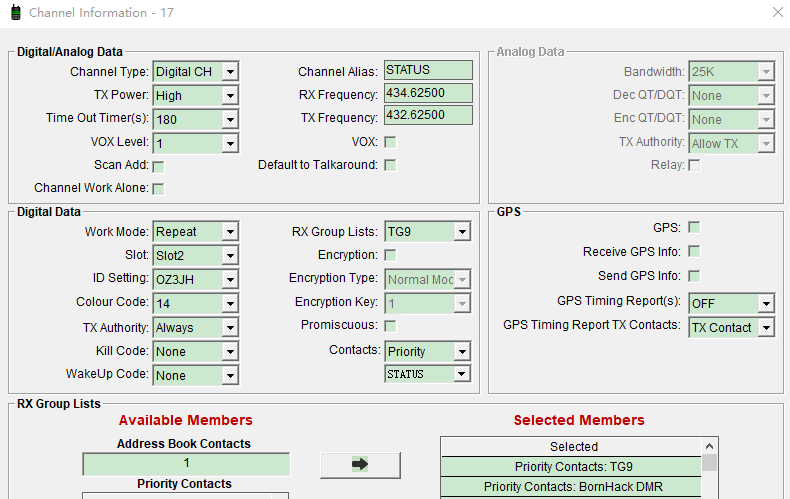This screenshot has width=790, height=499.
Task: Click the right arrow add-member button
Action: [360, 465]
